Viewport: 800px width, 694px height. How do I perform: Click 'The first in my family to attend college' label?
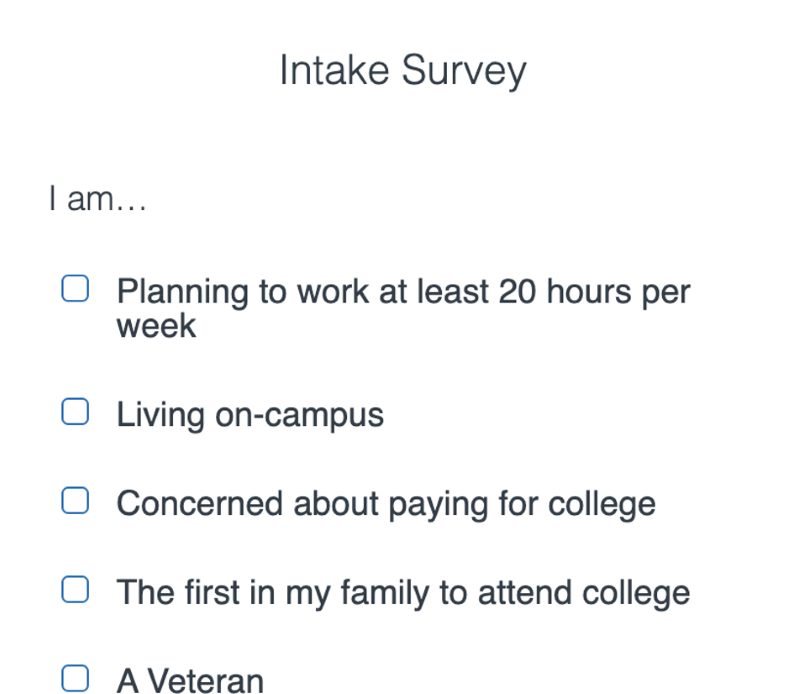[403, 593]
